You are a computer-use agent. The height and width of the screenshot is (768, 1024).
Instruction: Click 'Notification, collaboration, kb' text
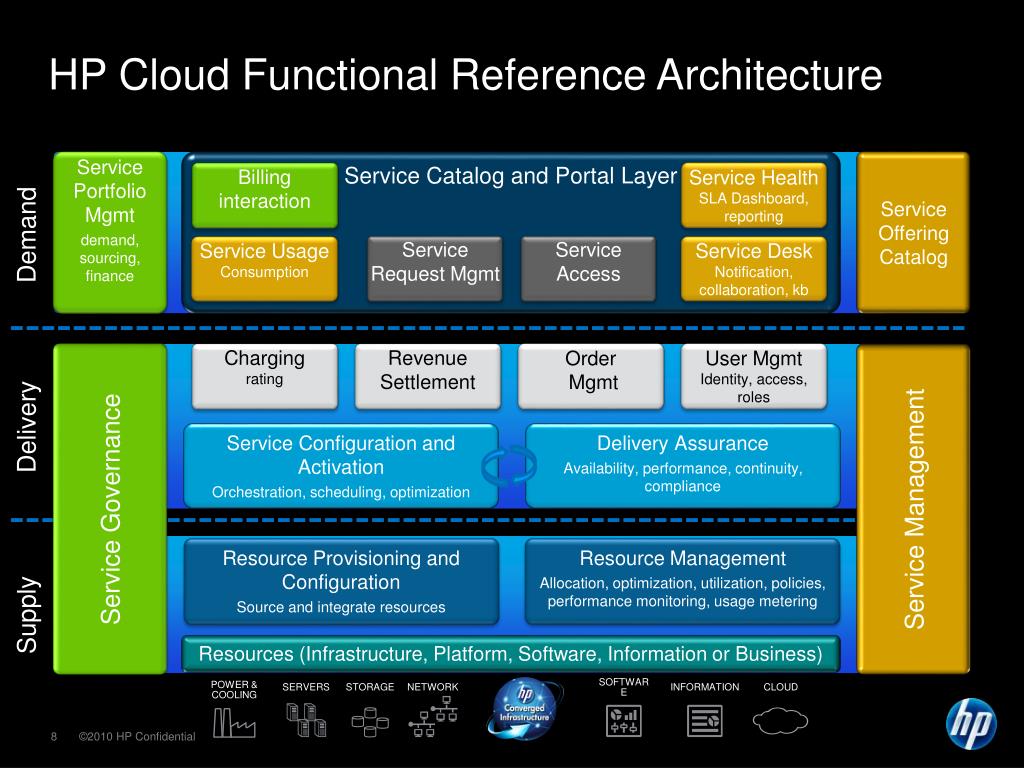coord(754,281)
